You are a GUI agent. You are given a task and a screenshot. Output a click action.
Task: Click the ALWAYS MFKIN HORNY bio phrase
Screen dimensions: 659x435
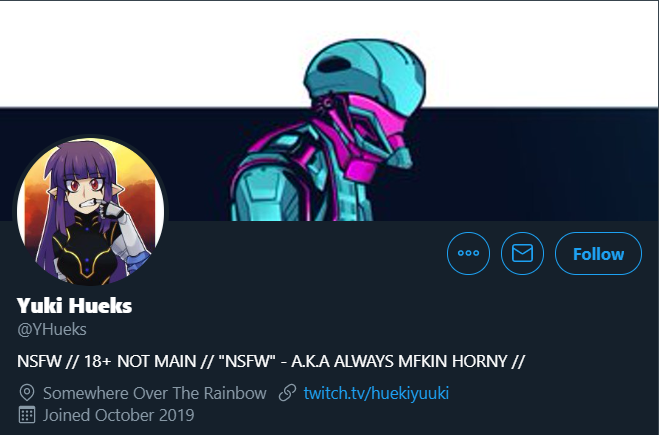tap(420, 361)
